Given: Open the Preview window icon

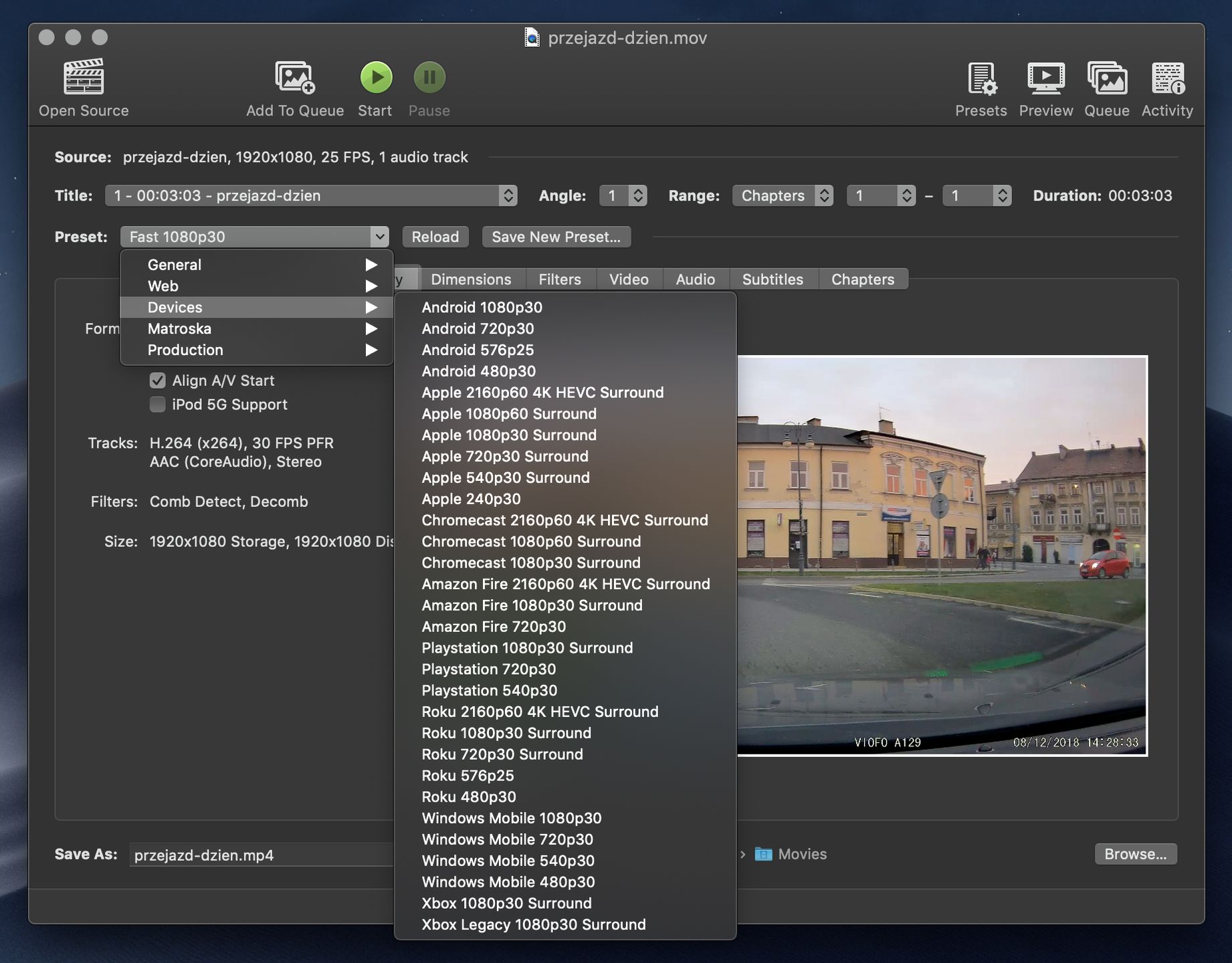Looking at the screenshot, I should (1045, 79).
